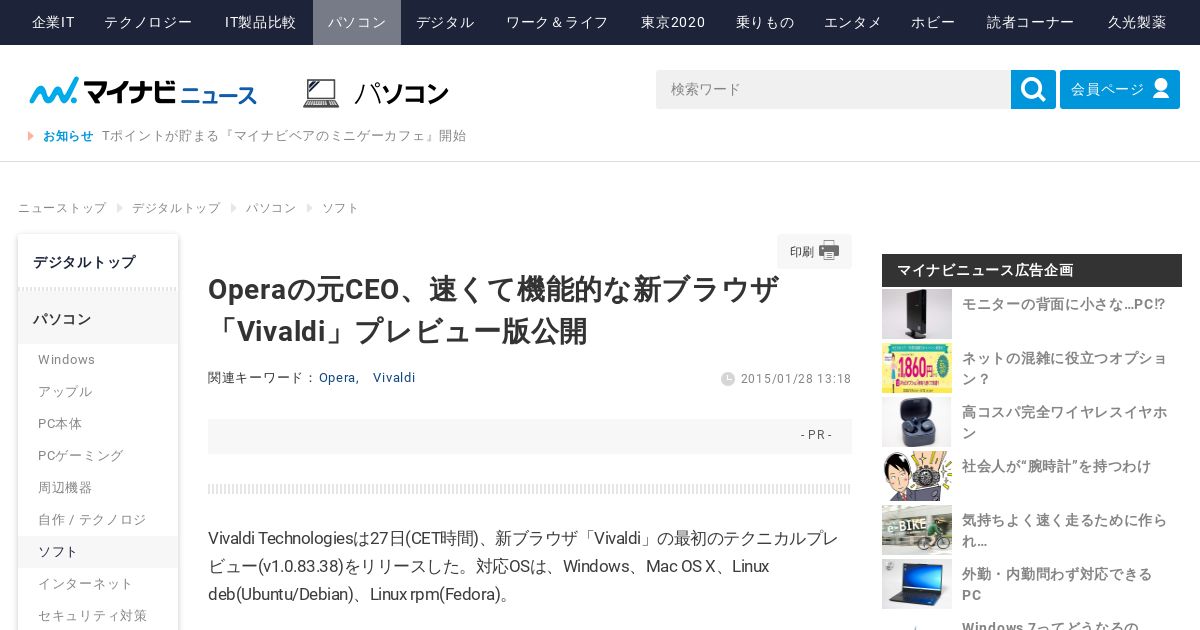
Task: Open the laptop thumbnail for 外勤・内勤
Action: click(917, 584)
